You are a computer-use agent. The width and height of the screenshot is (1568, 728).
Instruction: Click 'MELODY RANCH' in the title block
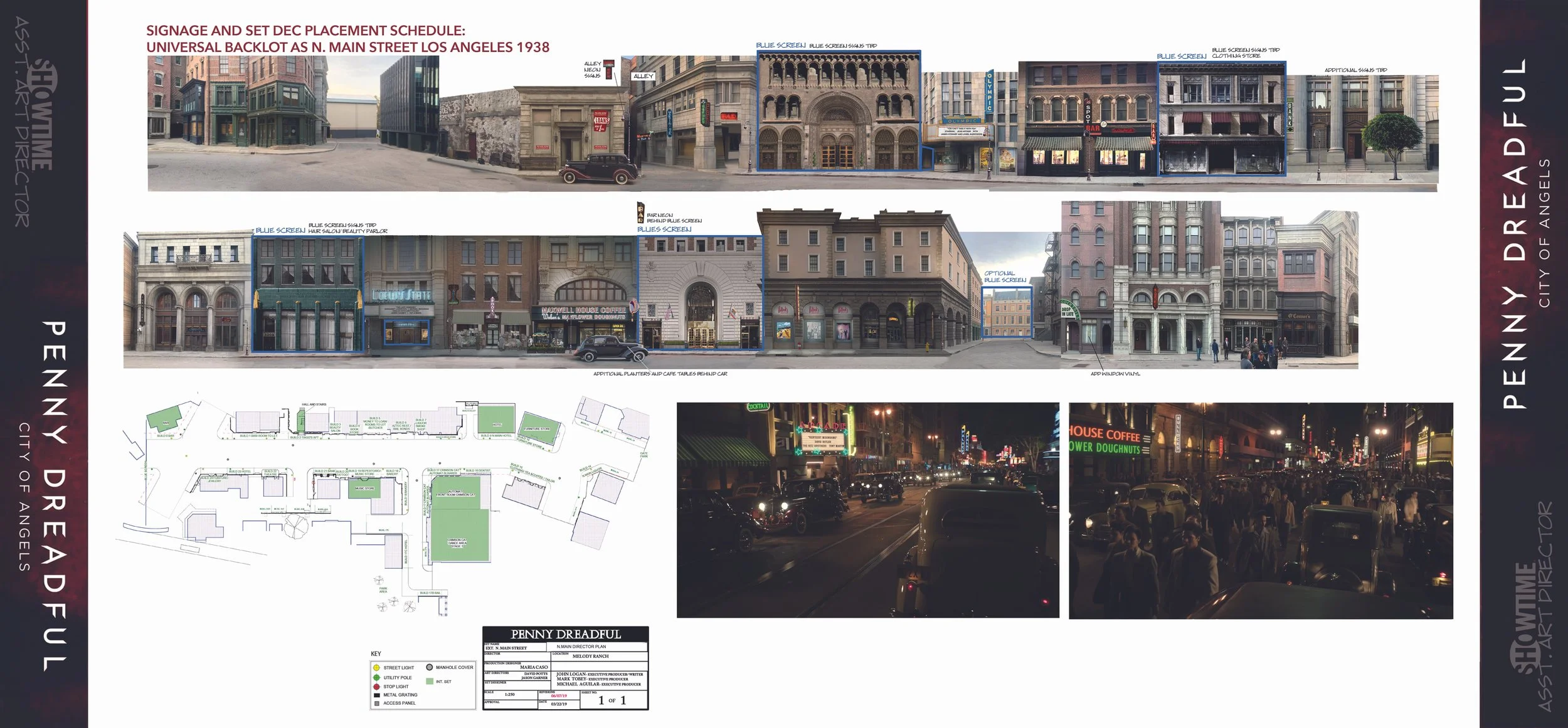590,656
